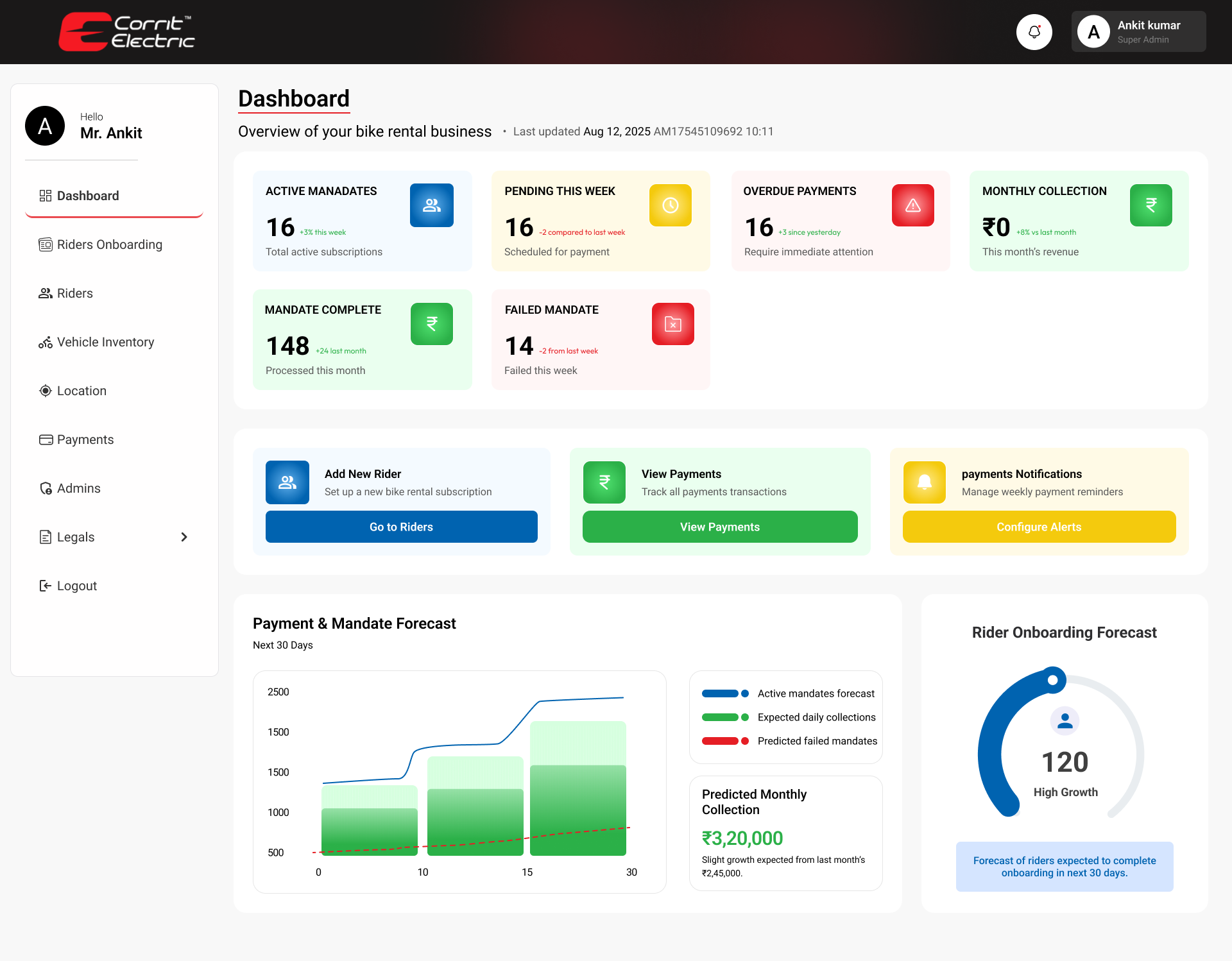The width and height of the screenshot is (1232, 961).
Task: Click the Rider Onboarding Forecast heading
Action: (x=1065, y=633)
